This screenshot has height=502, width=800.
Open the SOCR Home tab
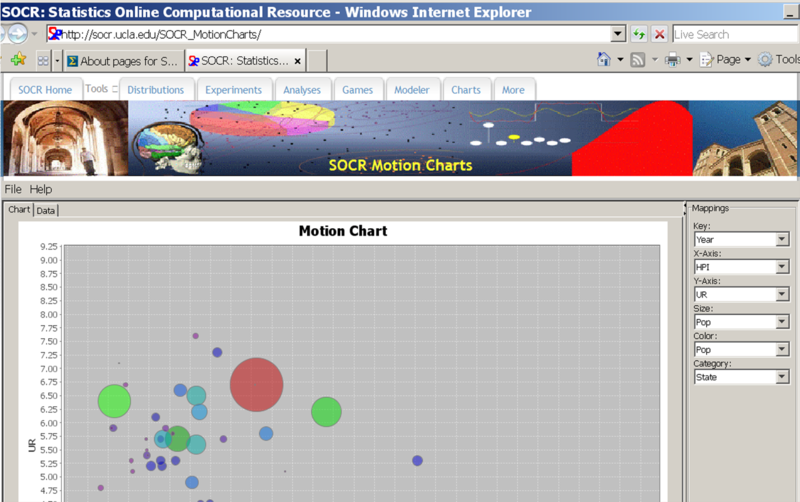45,90
